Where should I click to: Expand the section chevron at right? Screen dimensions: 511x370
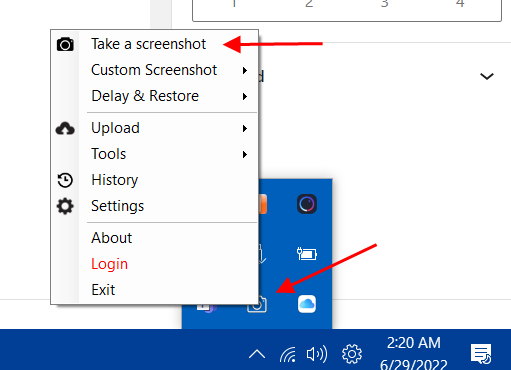point(487,77)
